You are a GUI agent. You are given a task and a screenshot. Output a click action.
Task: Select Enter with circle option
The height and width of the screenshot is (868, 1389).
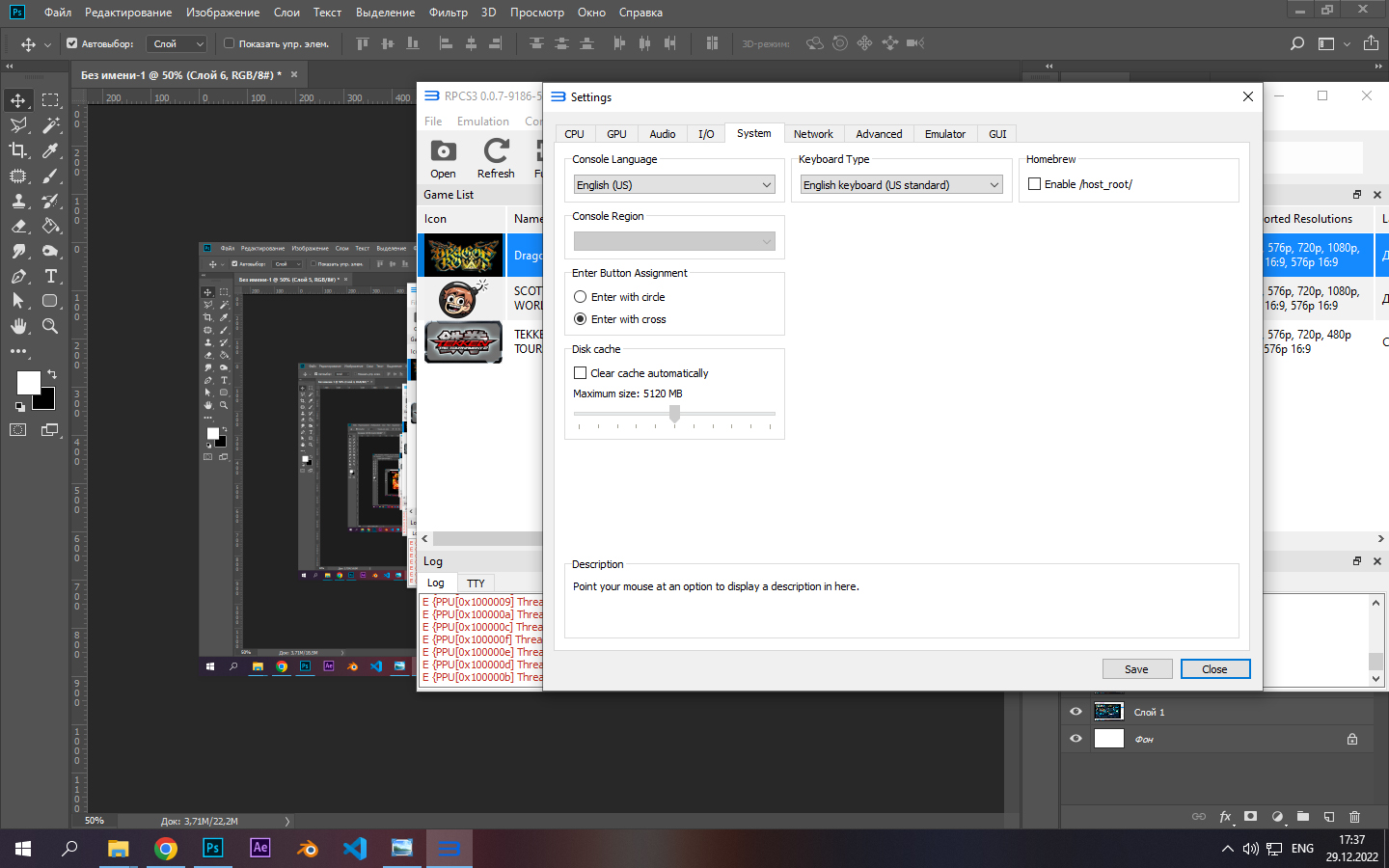point(581,297)
